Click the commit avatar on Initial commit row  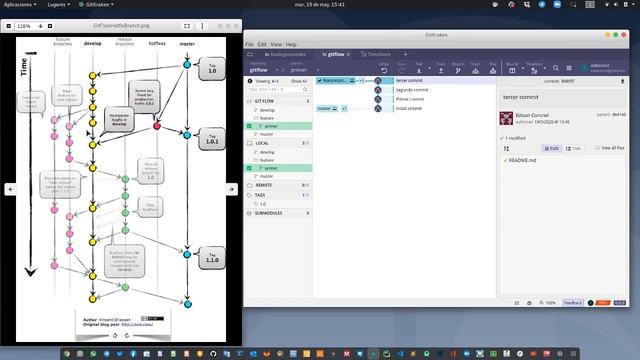tap(378, 109)
